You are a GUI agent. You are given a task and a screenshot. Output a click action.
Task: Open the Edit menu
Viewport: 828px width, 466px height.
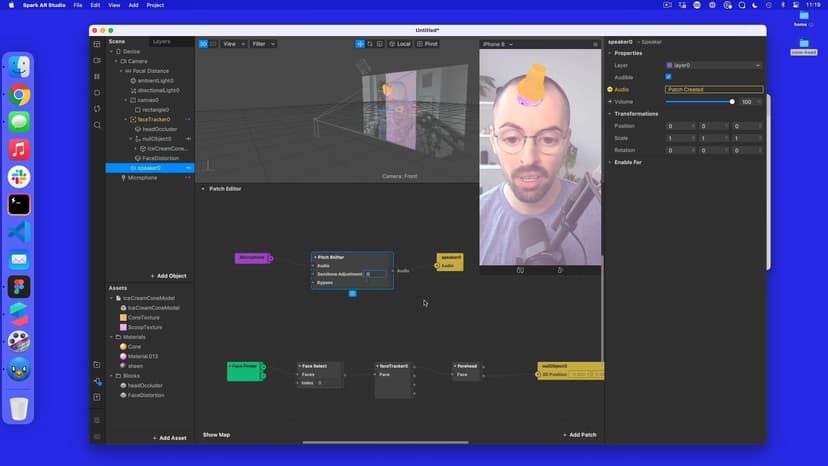pyautogui.click(x=95, y=5)
